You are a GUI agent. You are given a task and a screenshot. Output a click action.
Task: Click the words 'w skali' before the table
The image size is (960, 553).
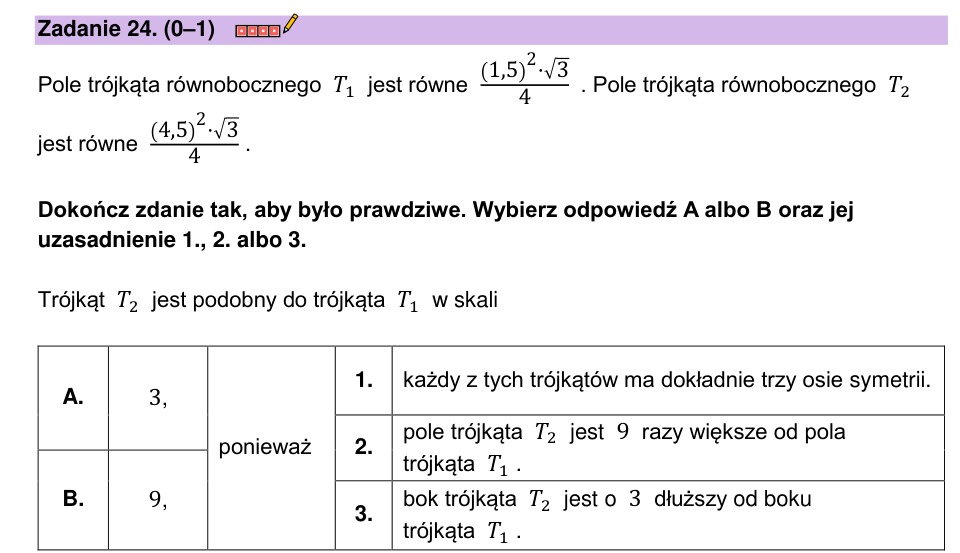[465, 300]
